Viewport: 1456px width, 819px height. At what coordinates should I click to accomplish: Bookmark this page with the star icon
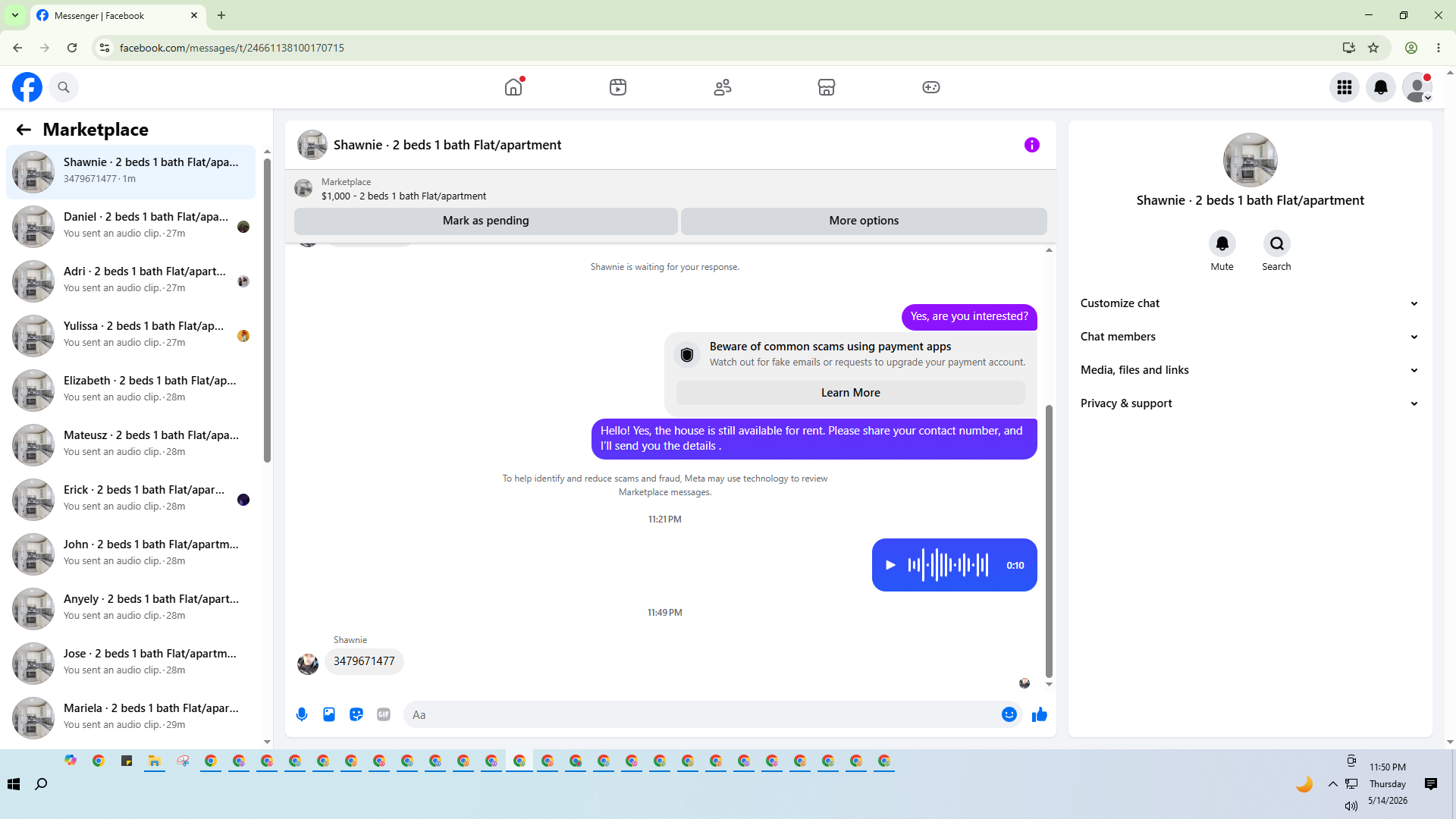[x=1373, y=48]
